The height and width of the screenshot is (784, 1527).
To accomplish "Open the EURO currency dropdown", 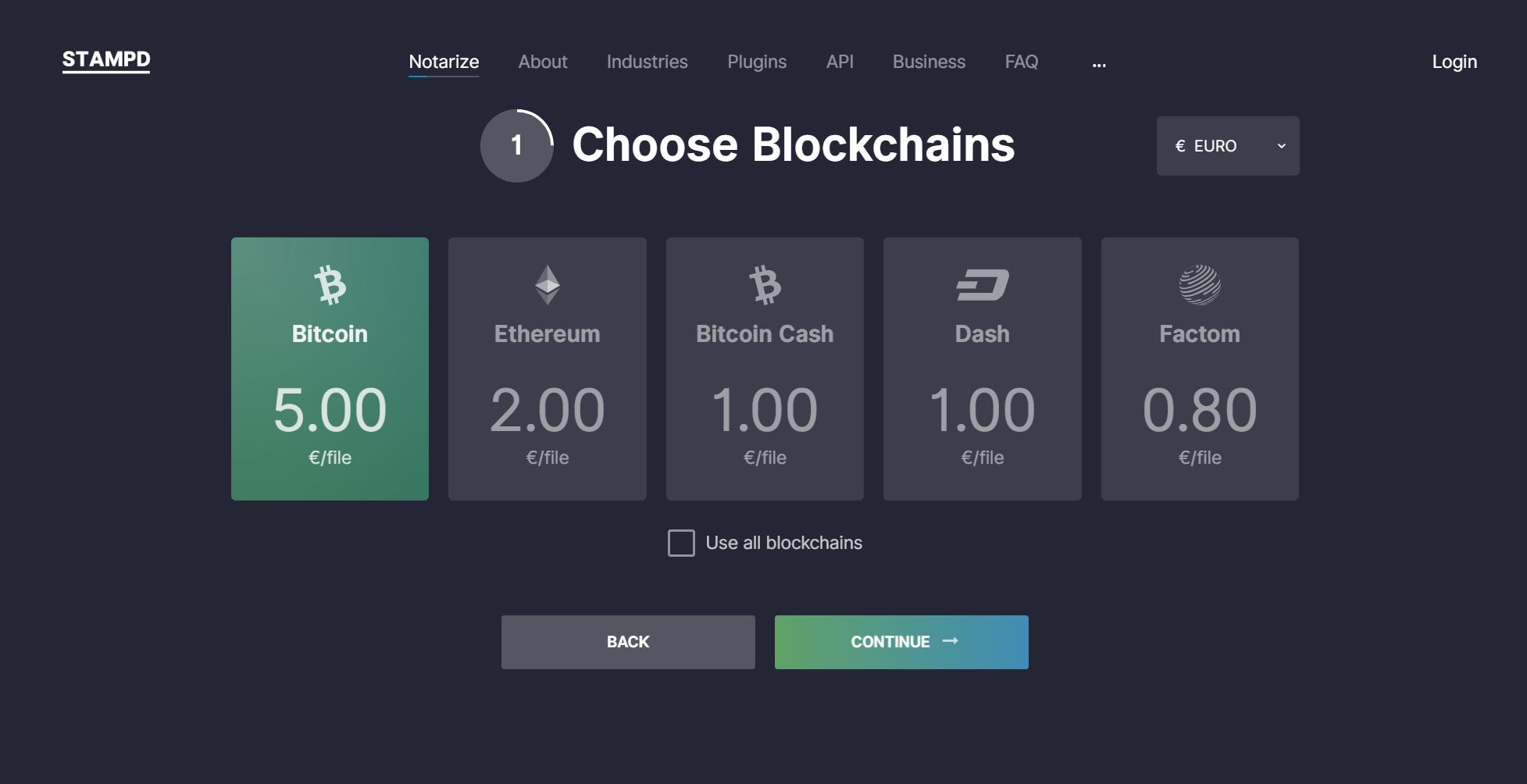I will point(1228,146).
